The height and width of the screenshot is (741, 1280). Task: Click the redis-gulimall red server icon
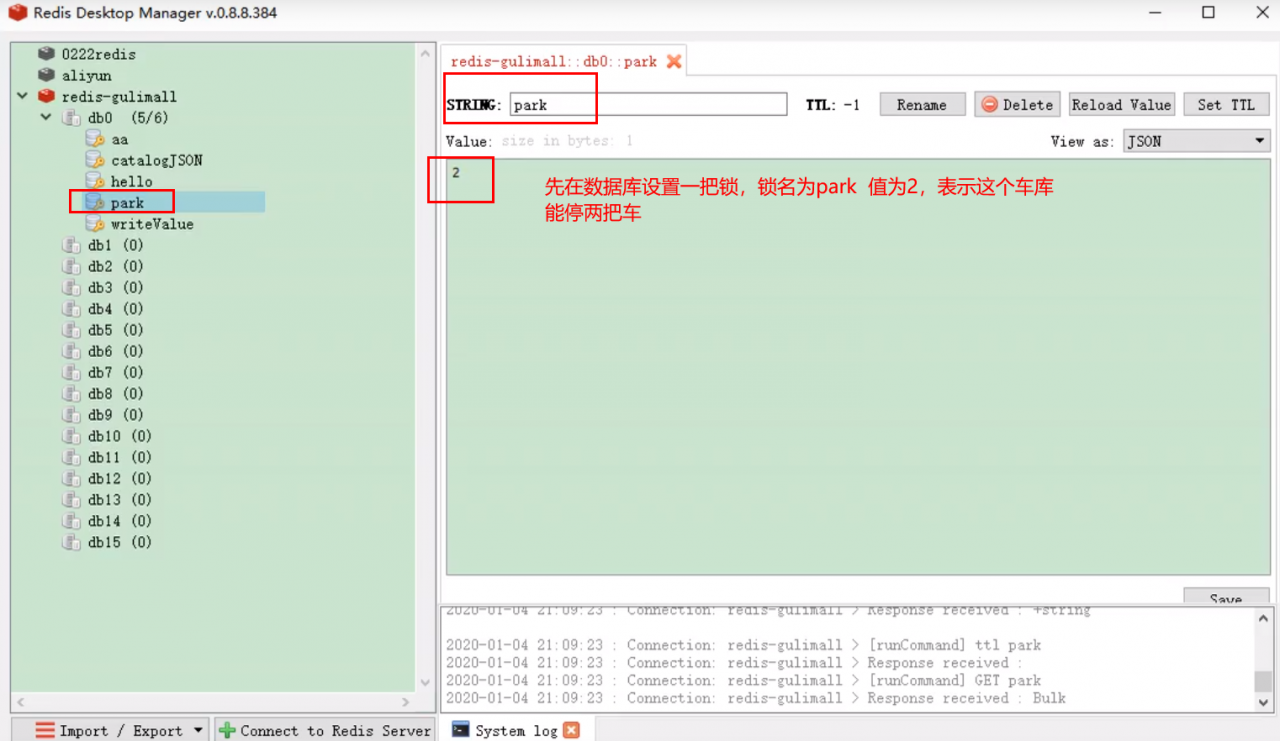[46, 97]
